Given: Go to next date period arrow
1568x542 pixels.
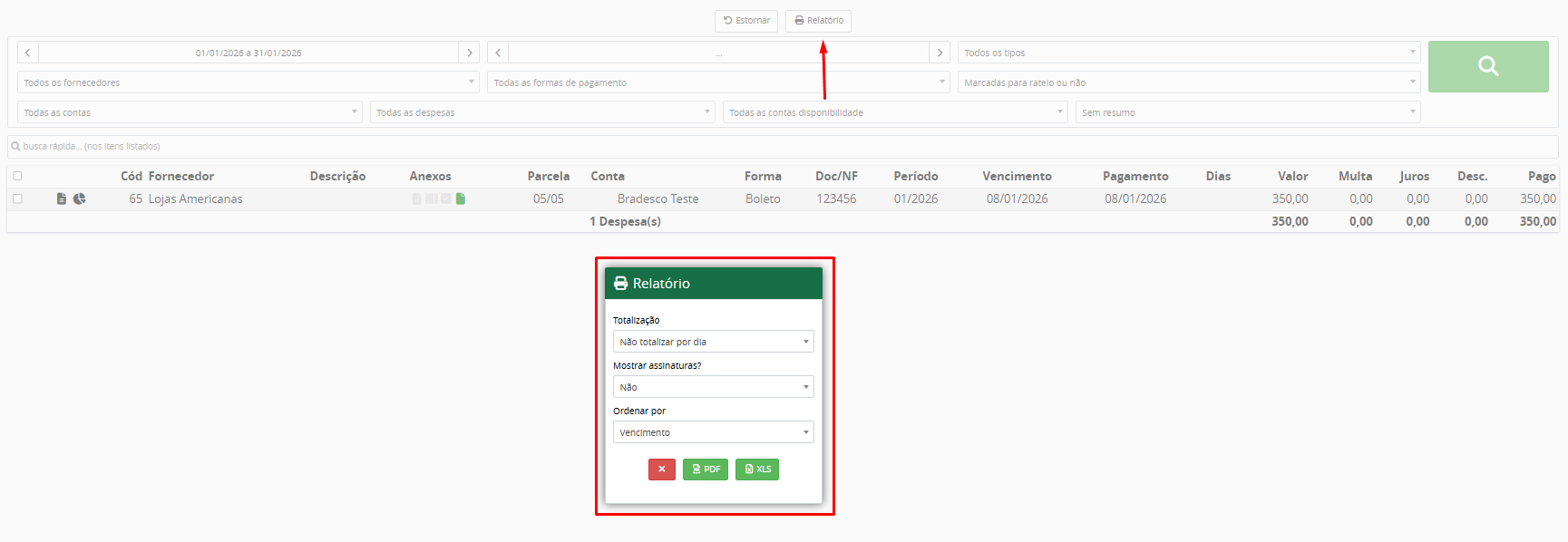Looking at the screenshot, I should 469,53.
